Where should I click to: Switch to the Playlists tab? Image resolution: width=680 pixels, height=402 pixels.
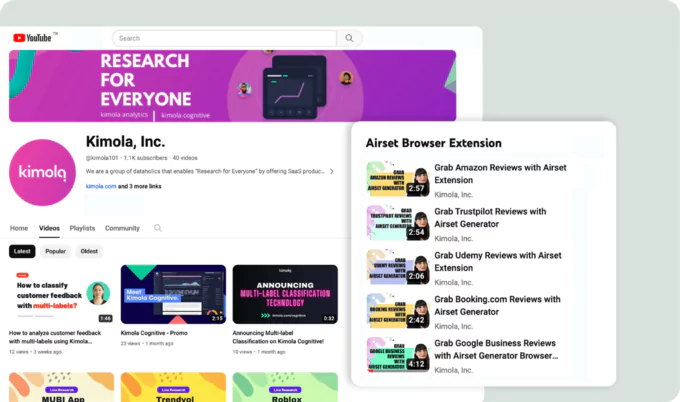click(82, 228)
